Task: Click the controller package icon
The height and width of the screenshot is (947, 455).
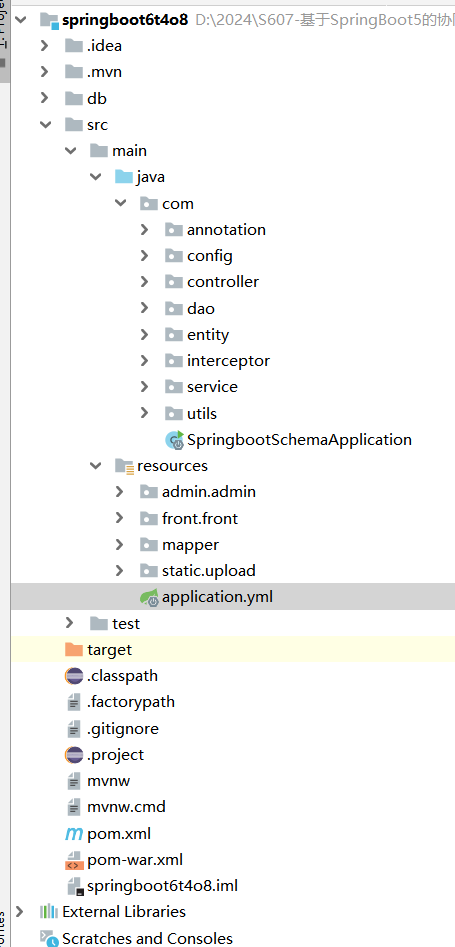Action: pyautogui.click(x=173, y=281)
